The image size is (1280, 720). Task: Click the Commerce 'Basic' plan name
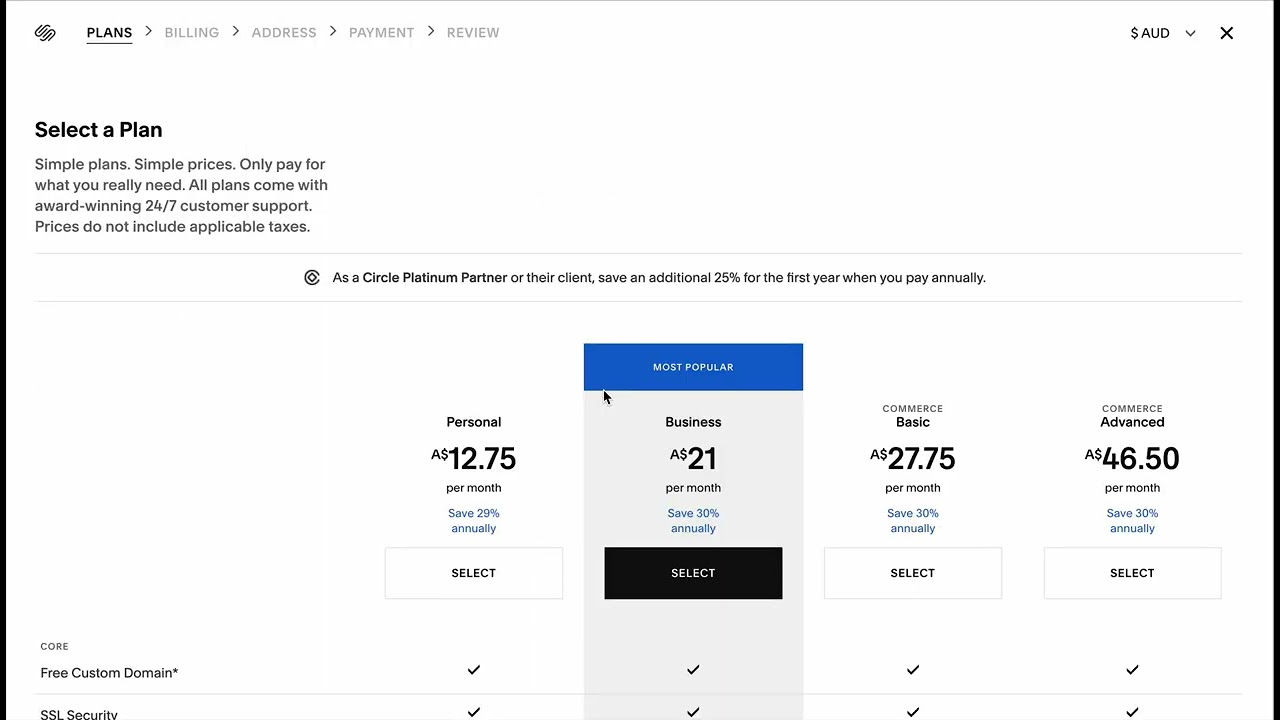(x=913, y=422)
